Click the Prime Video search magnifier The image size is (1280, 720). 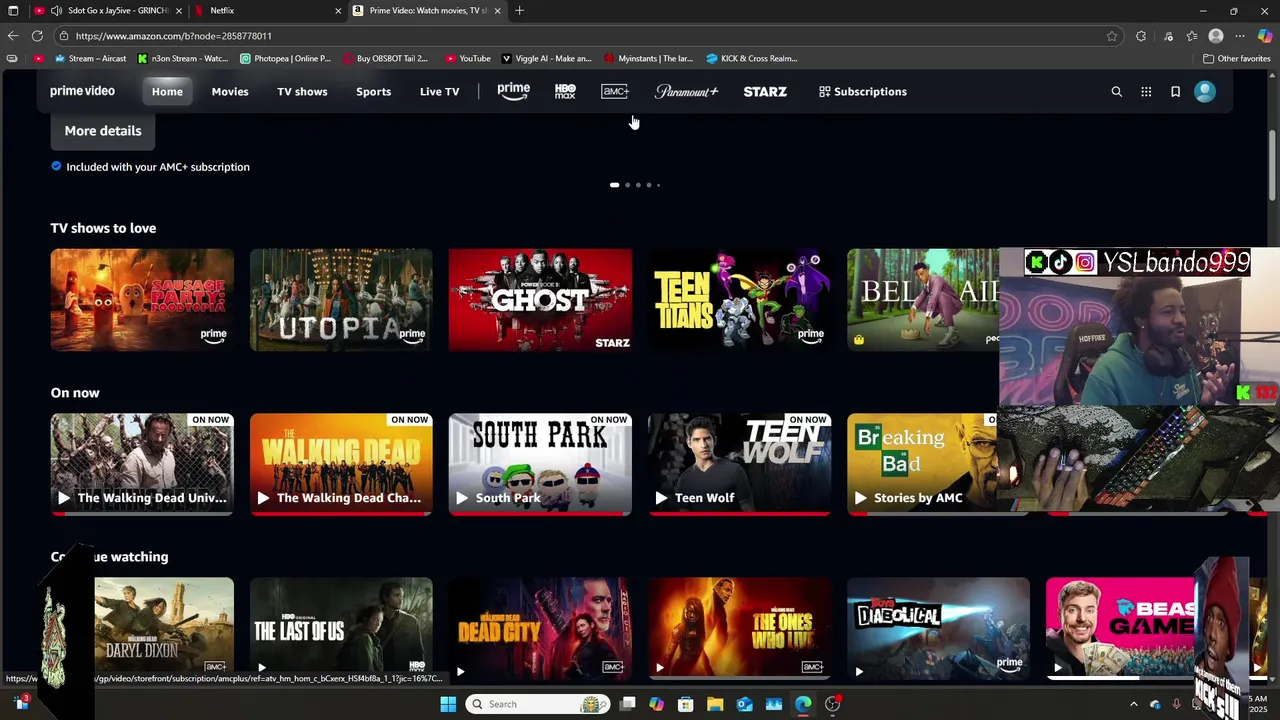1117,92
